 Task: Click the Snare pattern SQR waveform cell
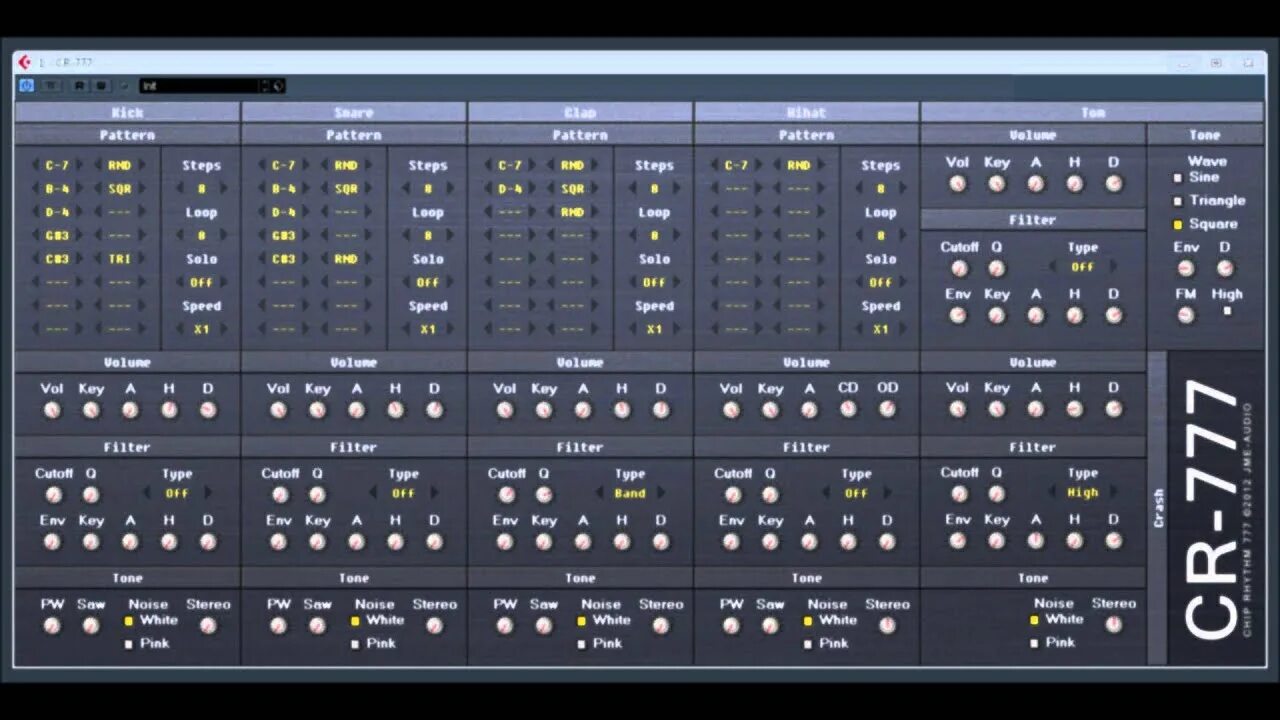point(346,189)
